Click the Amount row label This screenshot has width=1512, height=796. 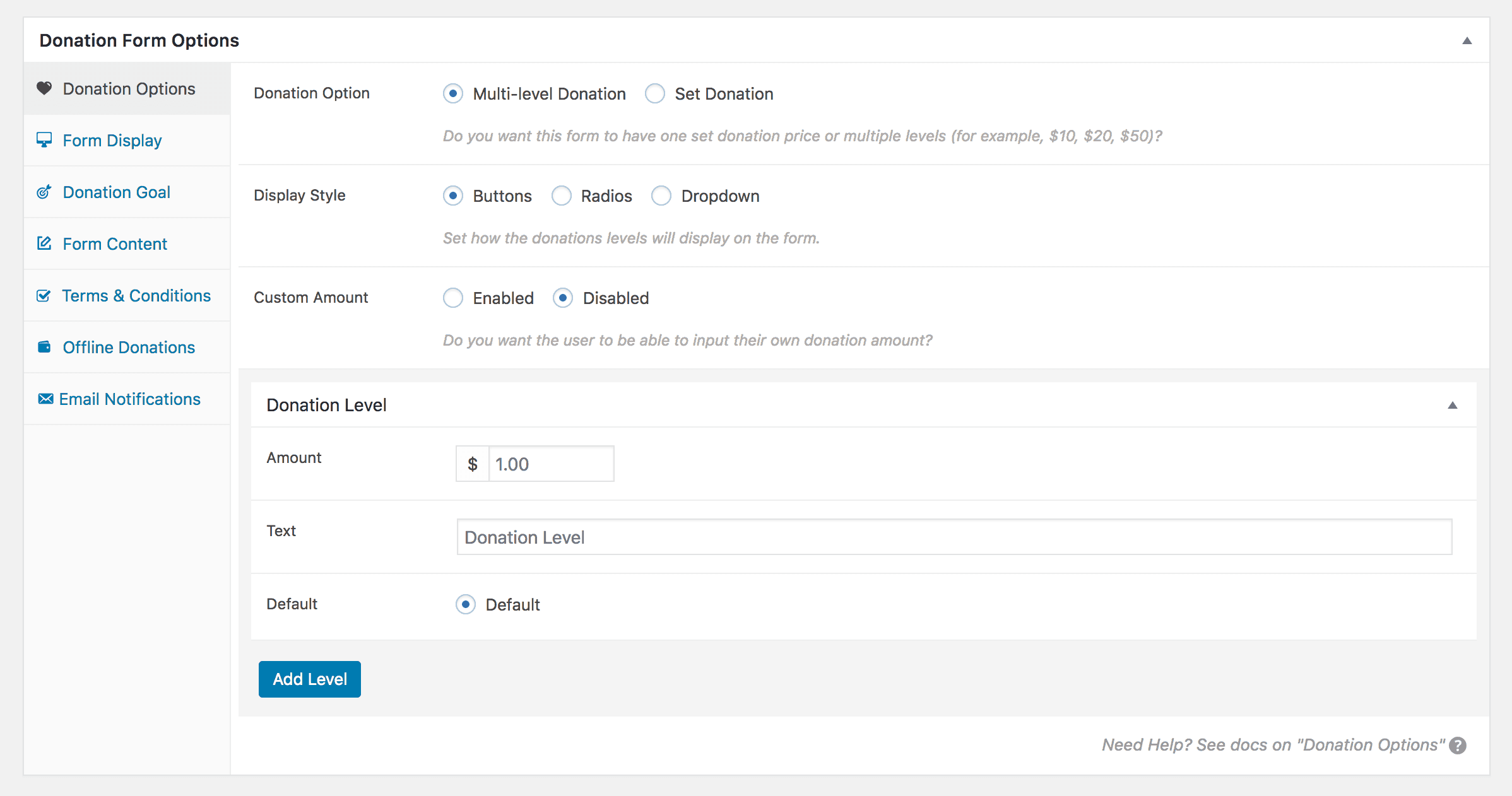coord(294,457)
